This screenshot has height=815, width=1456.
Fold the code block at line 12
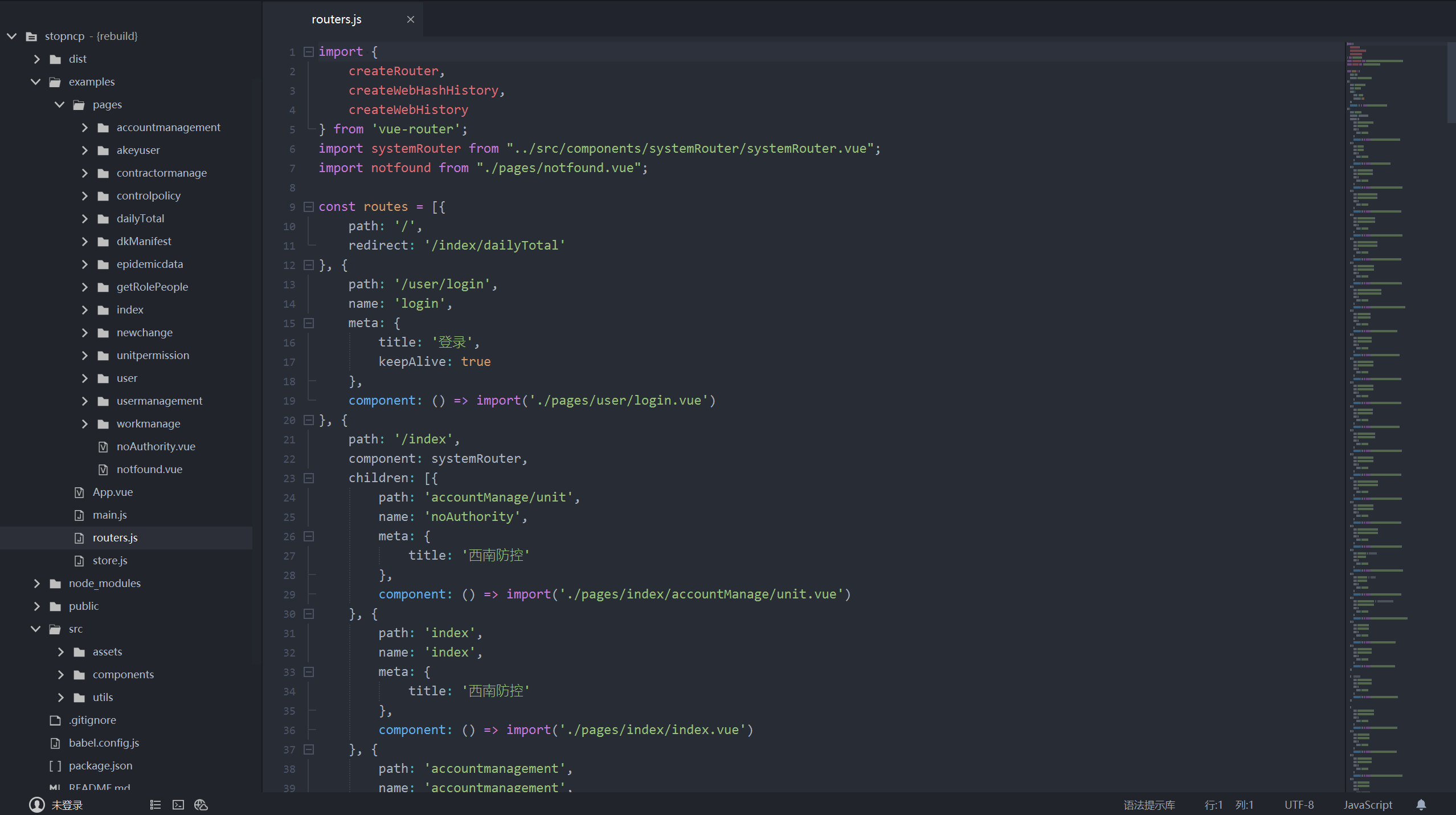[x=309, y=265]
